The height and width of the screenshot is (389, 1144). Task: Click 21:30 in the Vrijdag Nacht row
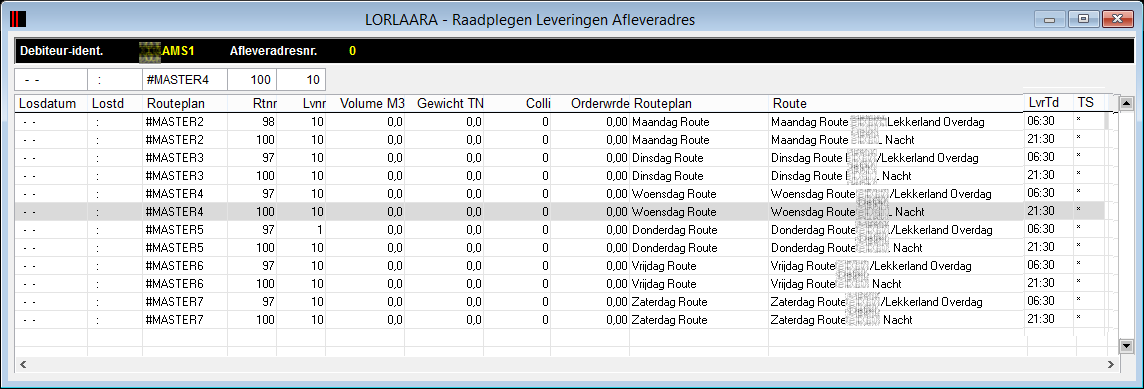pyautogui.click(x=1040, y=284)
